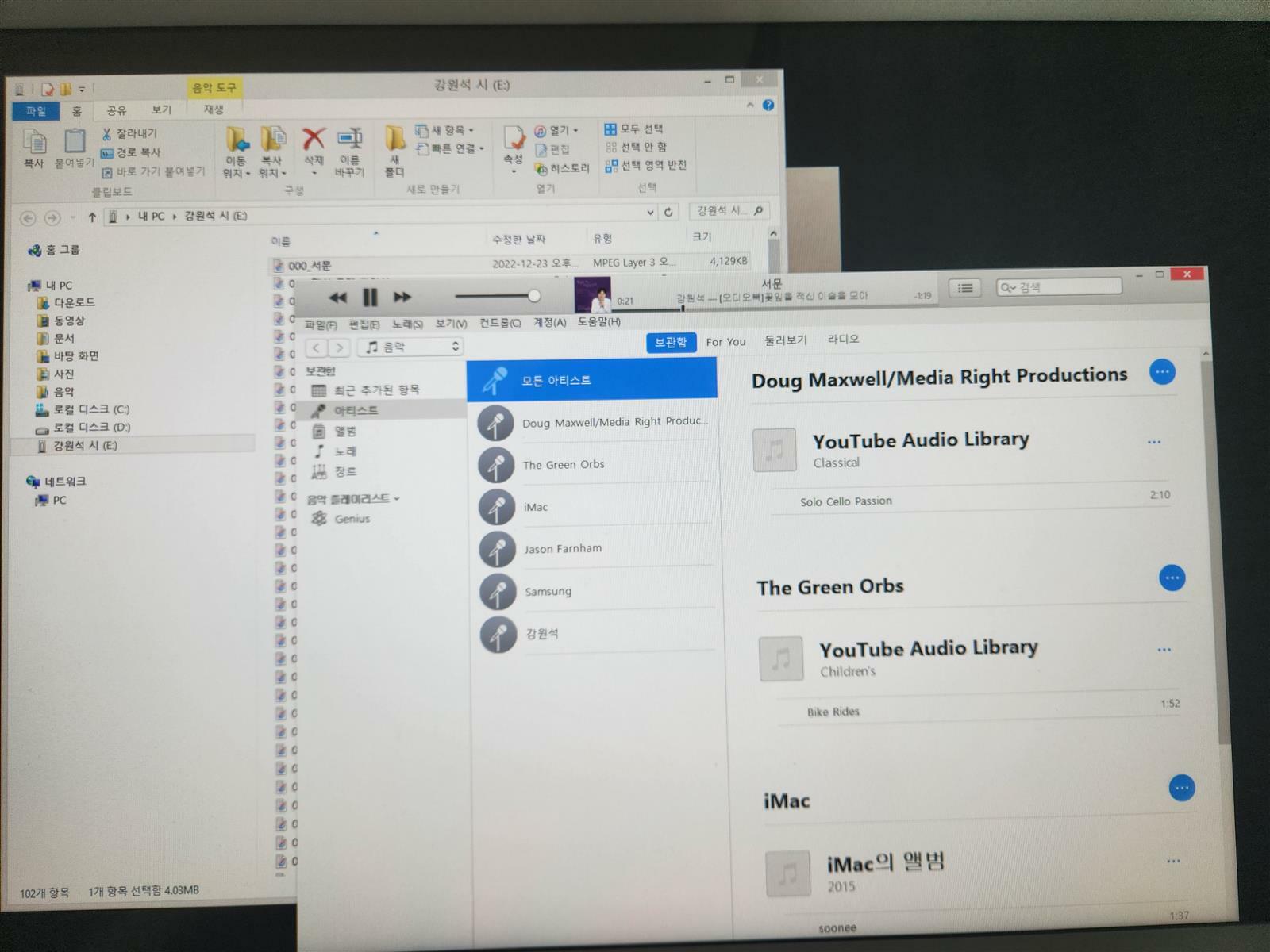Image resolution: width=1270 pixels, height=952 pixels.
Task: Create 새 폴더 in Explorer ribbon
Action: click(394, 151)
